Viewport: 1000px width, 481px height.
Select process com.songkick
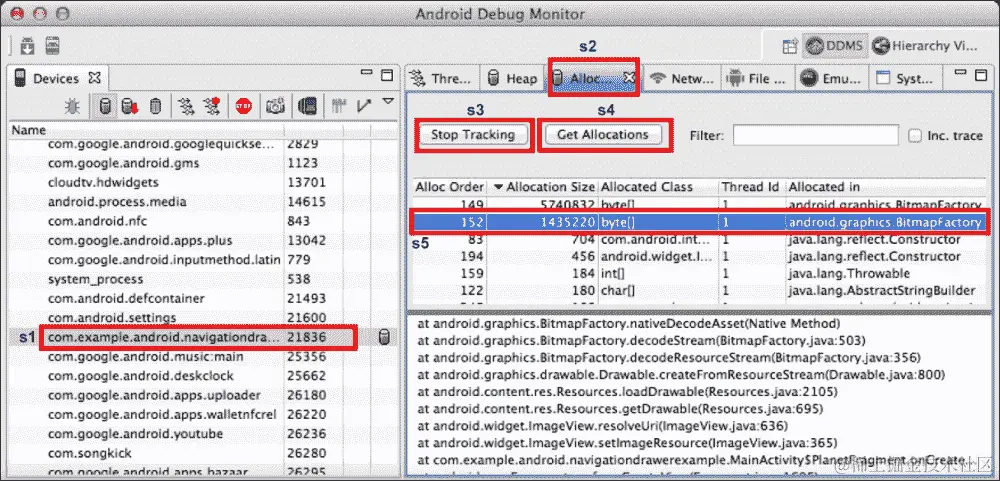point(203,454)
